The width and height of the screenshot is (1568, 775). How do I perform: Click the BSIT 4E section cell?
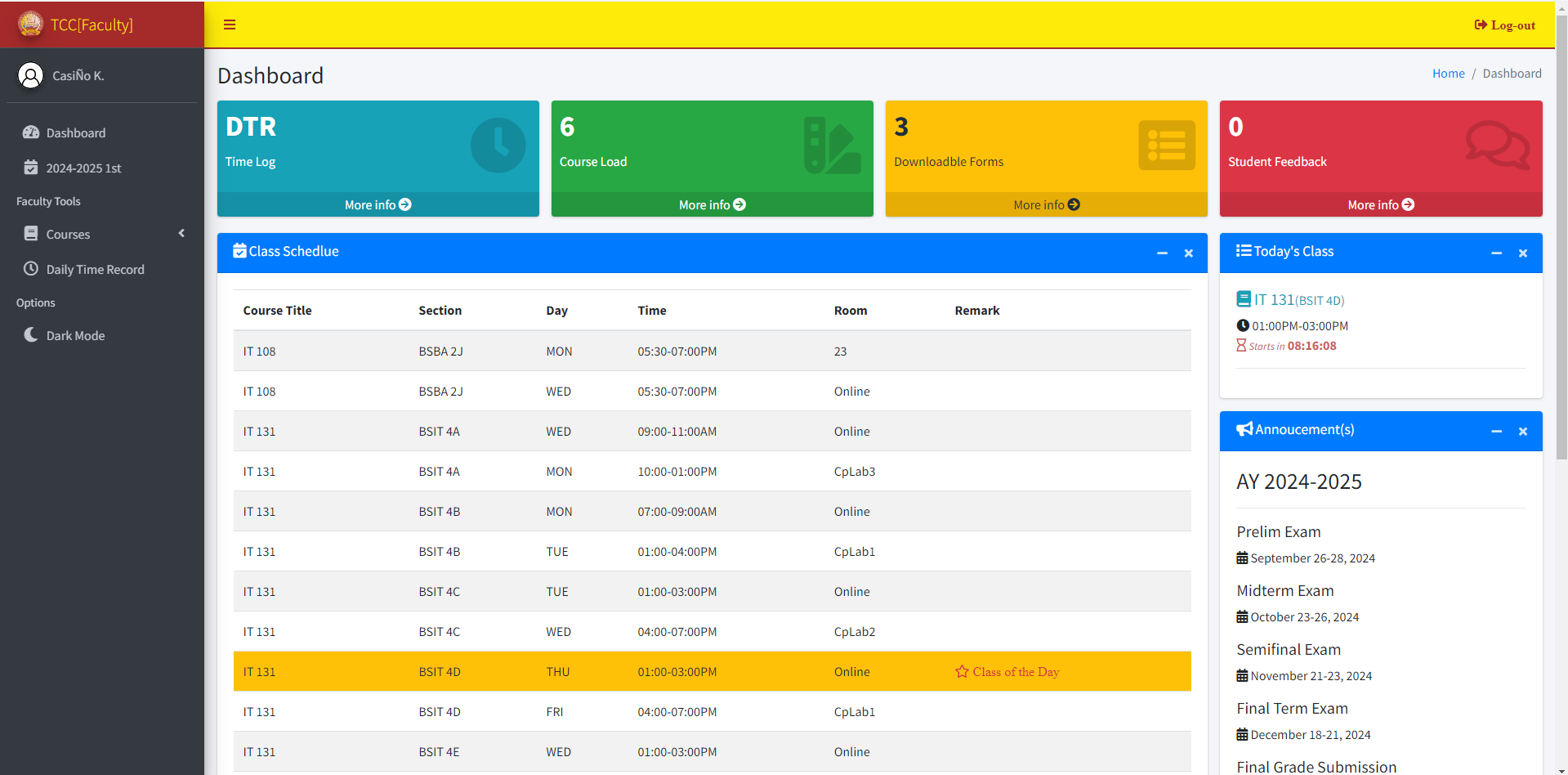tap(439, 752)
